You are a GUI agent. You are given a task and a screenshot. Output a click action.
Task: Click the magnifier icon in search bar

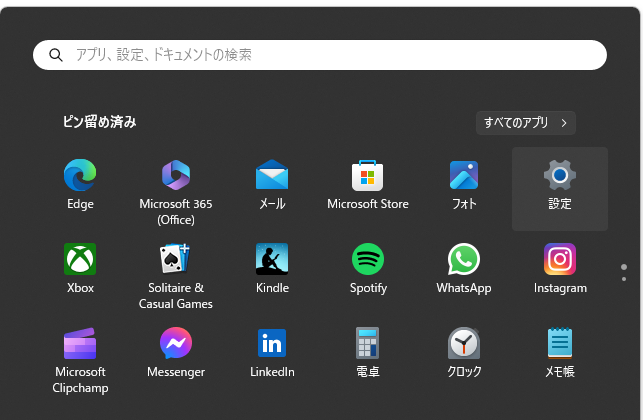(x=56, y=55)
